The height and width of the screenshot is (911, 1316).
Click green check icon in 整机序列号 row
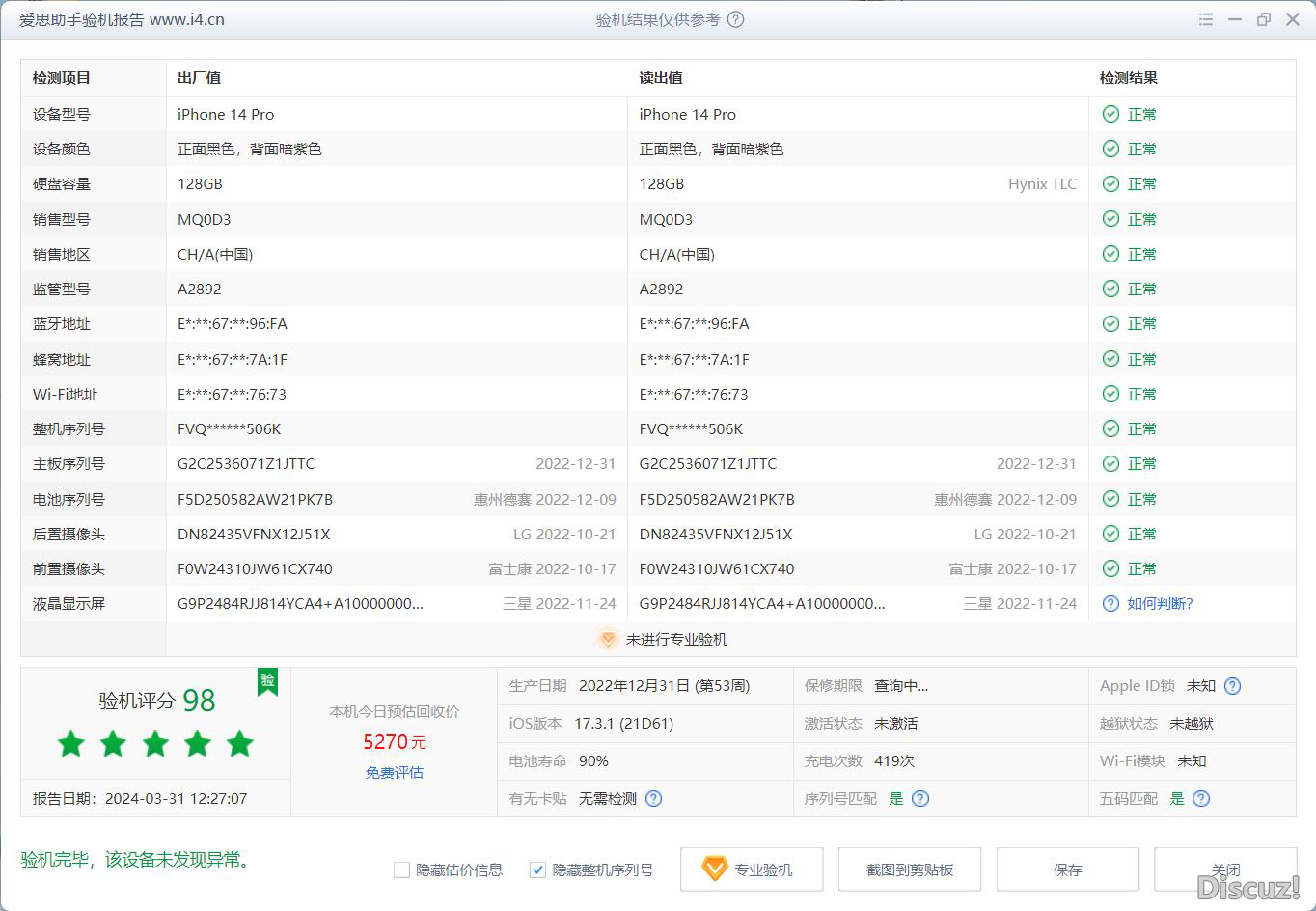click(x=1110, y=428)
